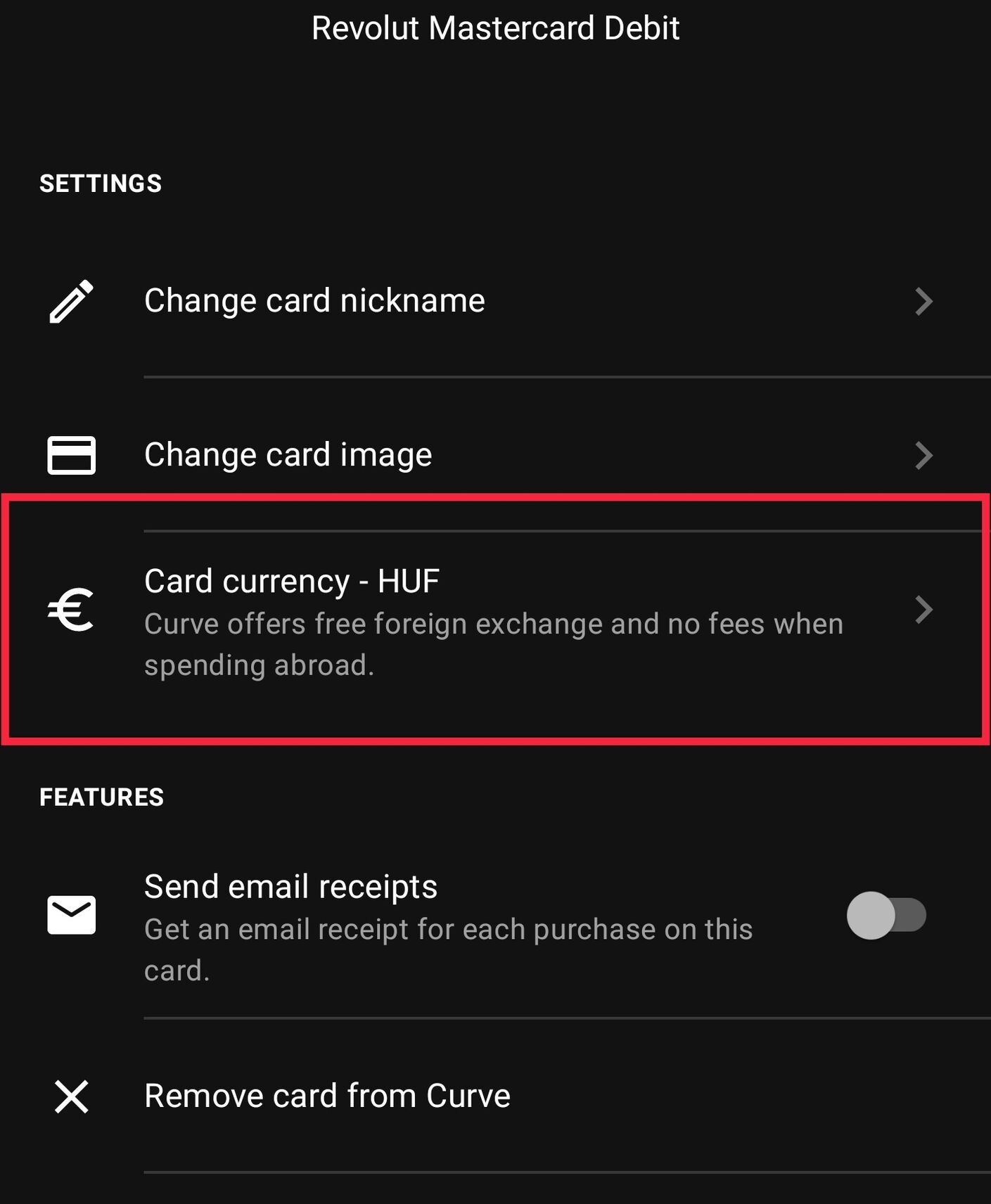Tap the envelope email receipts icon

pyautogui.click(x=71, y=915)
